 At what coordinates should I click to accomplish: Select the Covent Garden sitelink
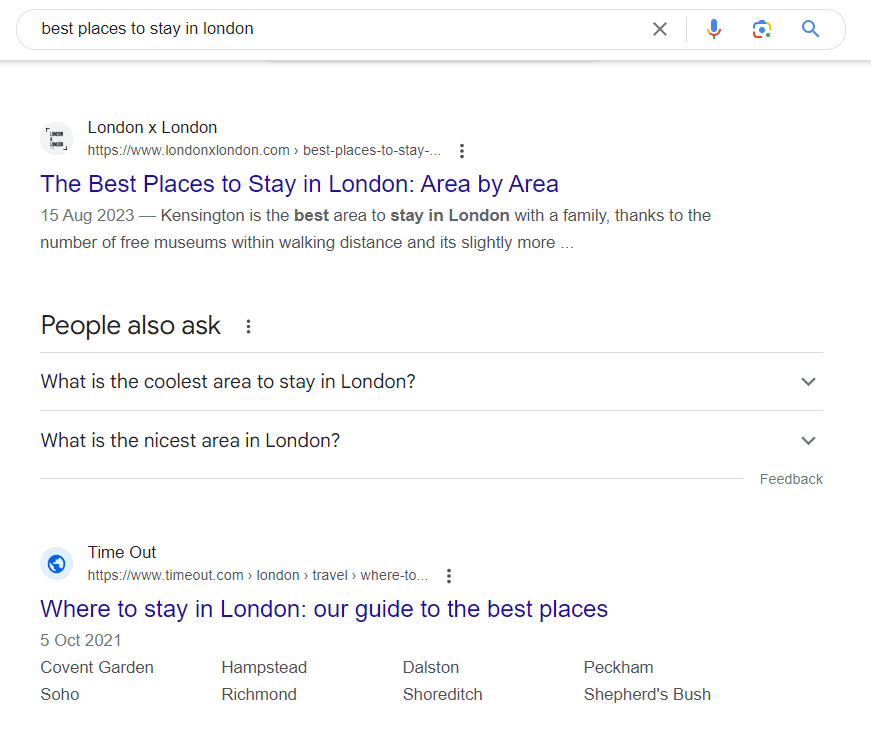(97, 667)
